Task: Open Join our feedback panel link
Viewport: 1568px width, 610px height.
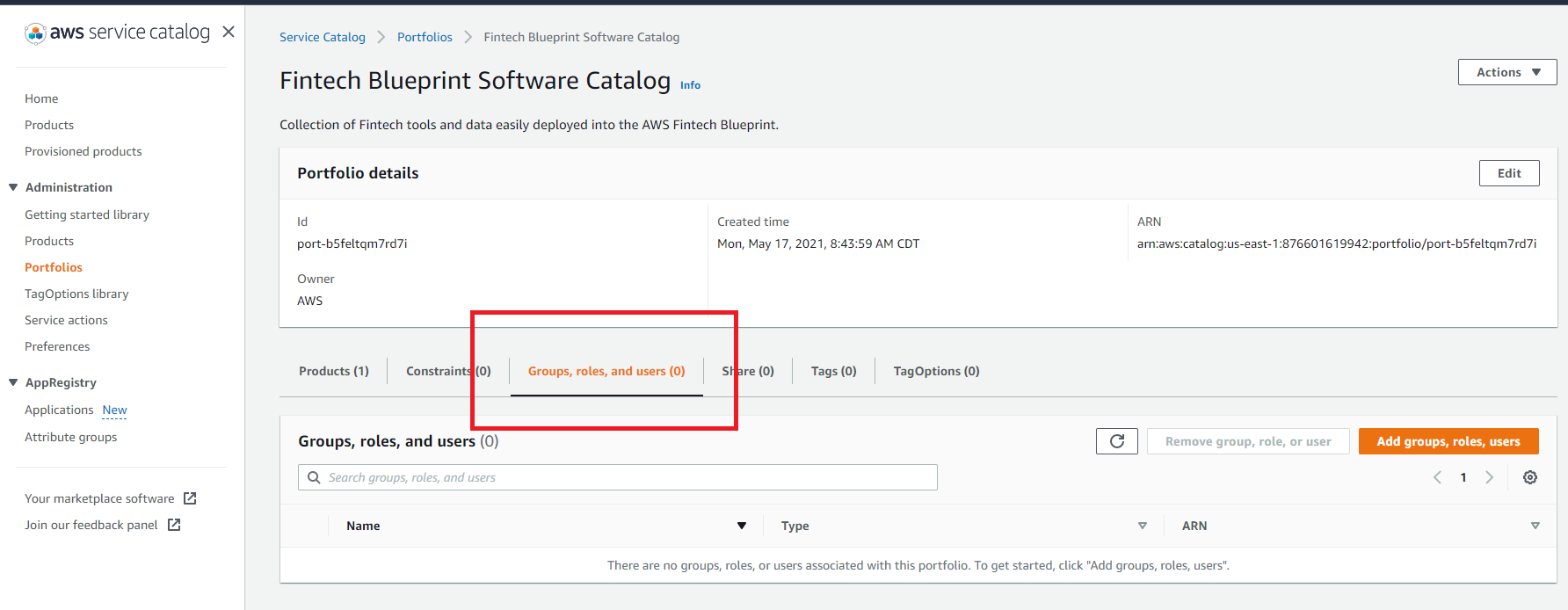Action: click(x=91, y=525)
